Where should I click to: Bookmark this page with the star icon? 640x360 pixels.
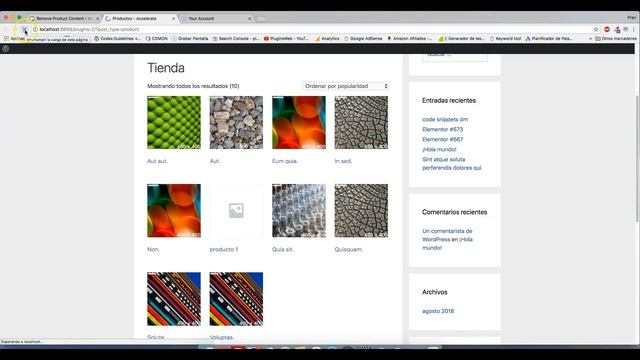pos(596,29)
